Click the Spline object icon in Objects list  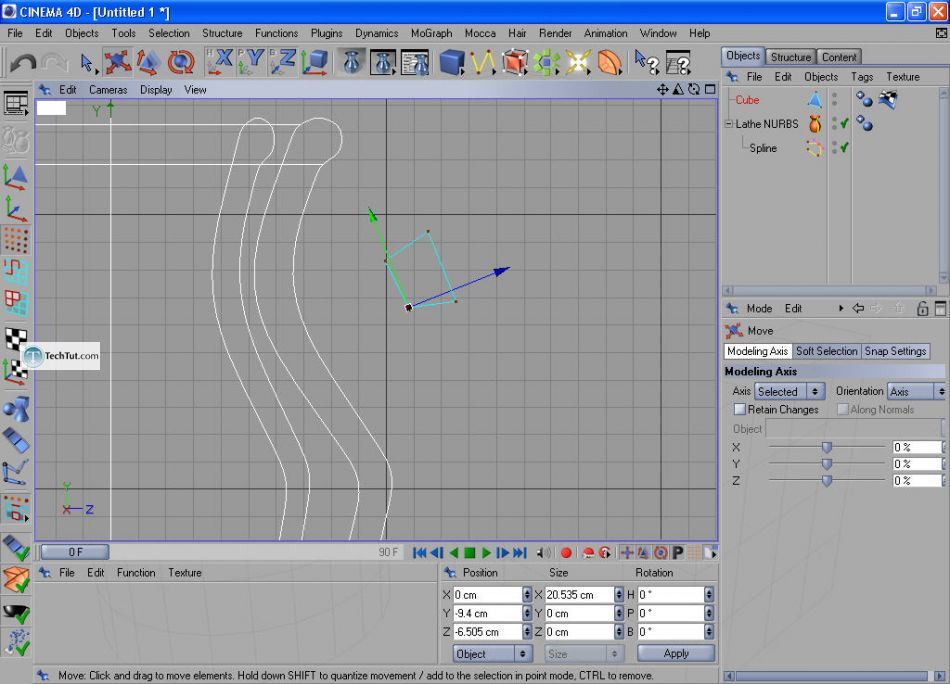[815, 148]
